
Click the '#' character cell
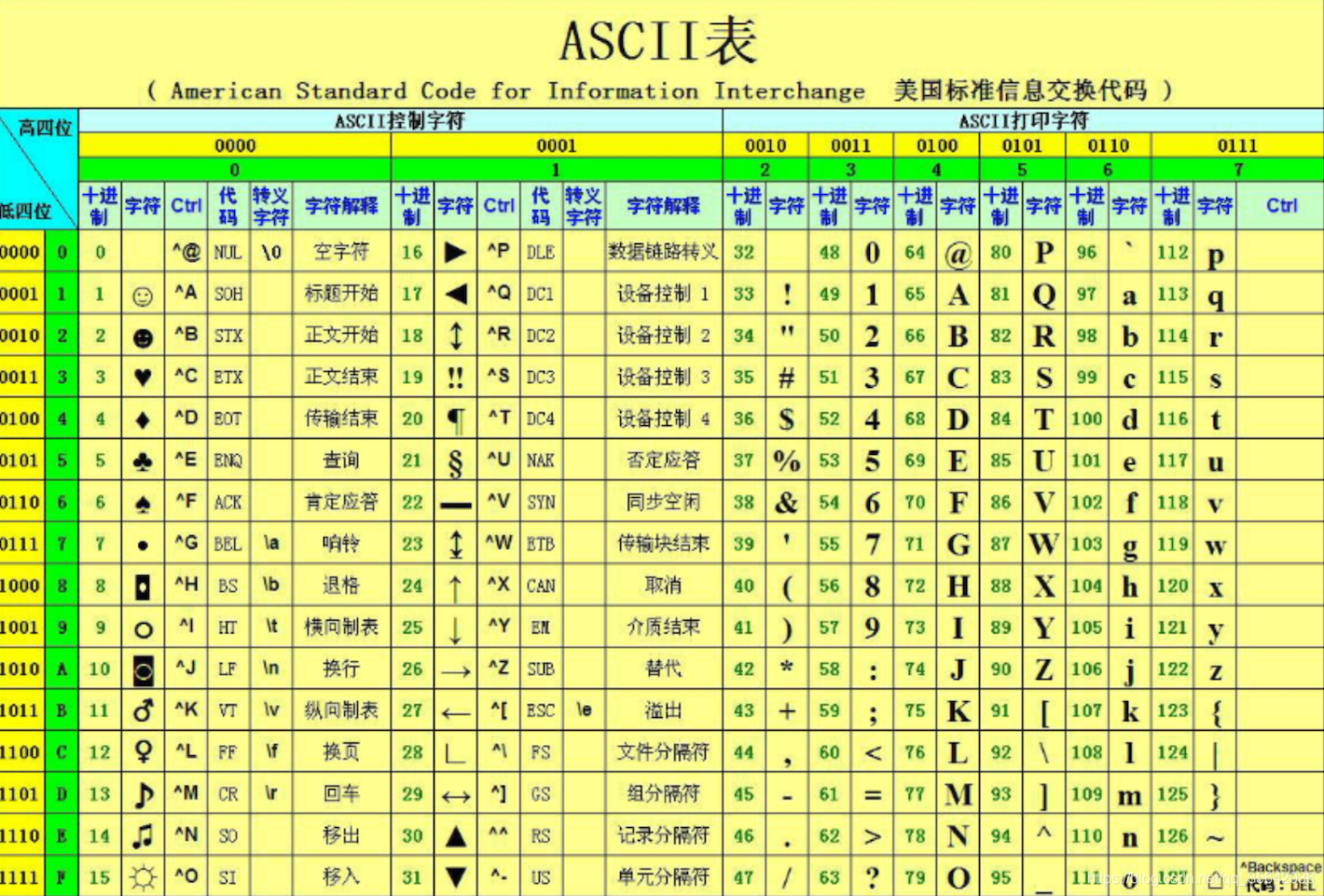[x=787, y=378]
